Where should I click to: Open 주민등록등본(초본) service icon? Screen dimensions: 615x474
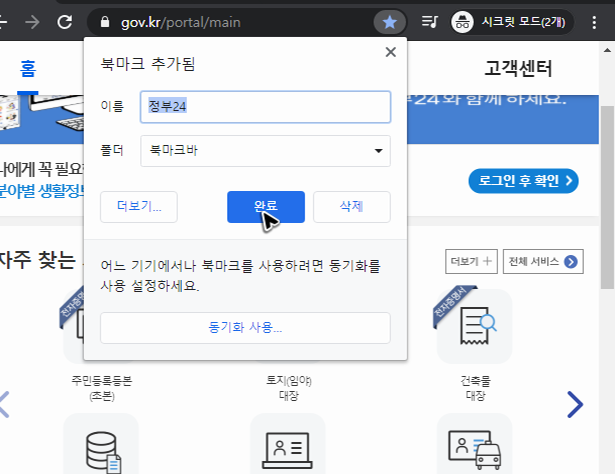74,326
